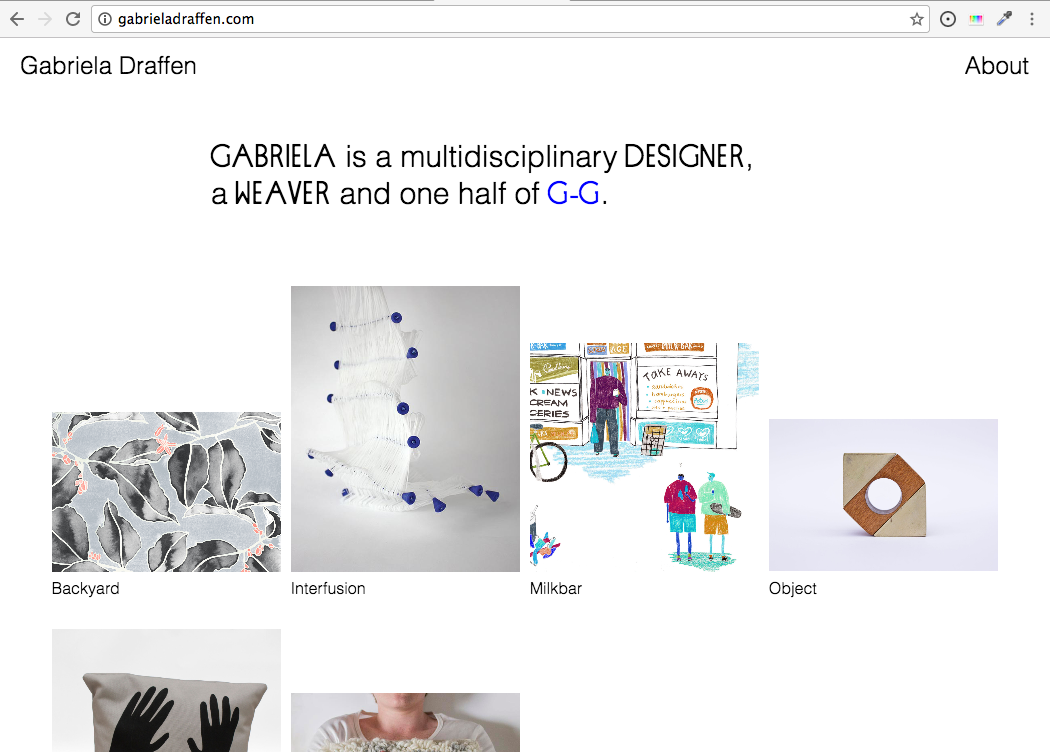
Task: Open the Backyard leaf pattern thumbnail
Action: point(166,492)
